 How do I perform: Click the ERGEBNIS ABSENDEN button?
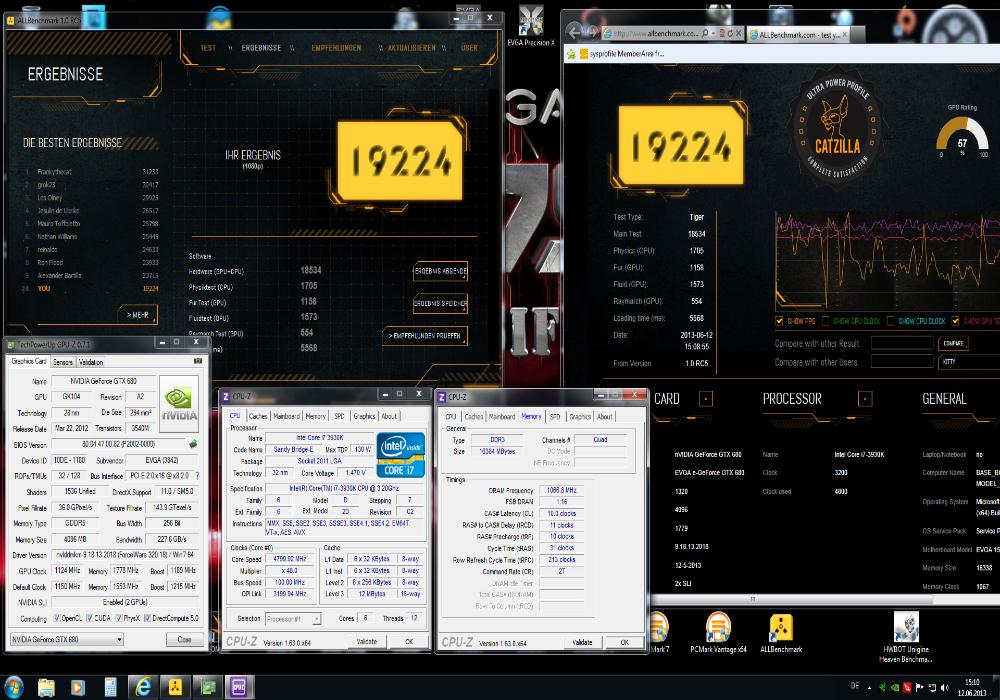coord(441,271)
